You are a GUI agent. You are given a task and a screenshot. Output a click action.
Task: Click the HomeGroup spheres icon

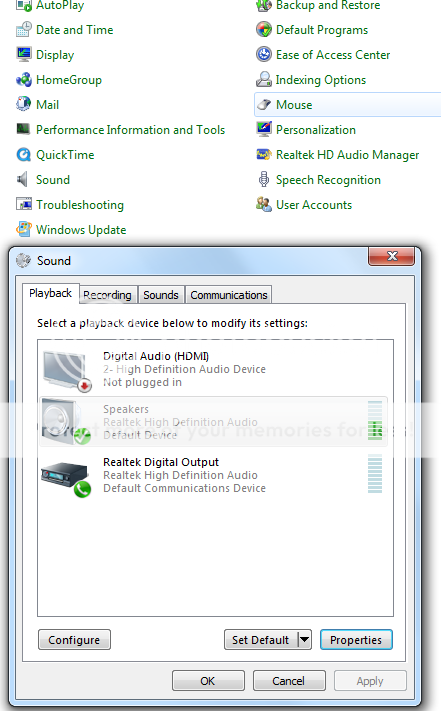(24, 79)
